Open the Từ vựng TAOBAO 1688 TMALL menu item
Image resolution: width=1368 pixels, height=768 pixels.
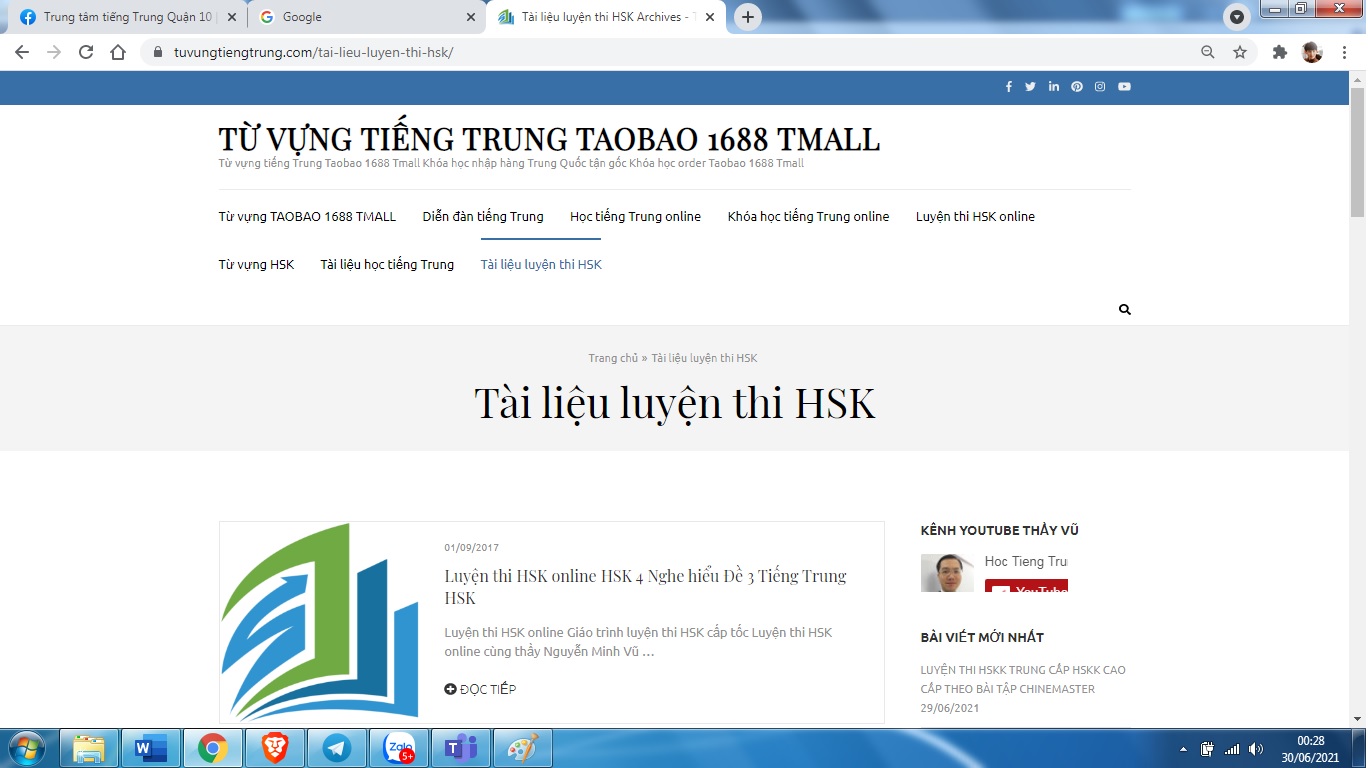307,216
